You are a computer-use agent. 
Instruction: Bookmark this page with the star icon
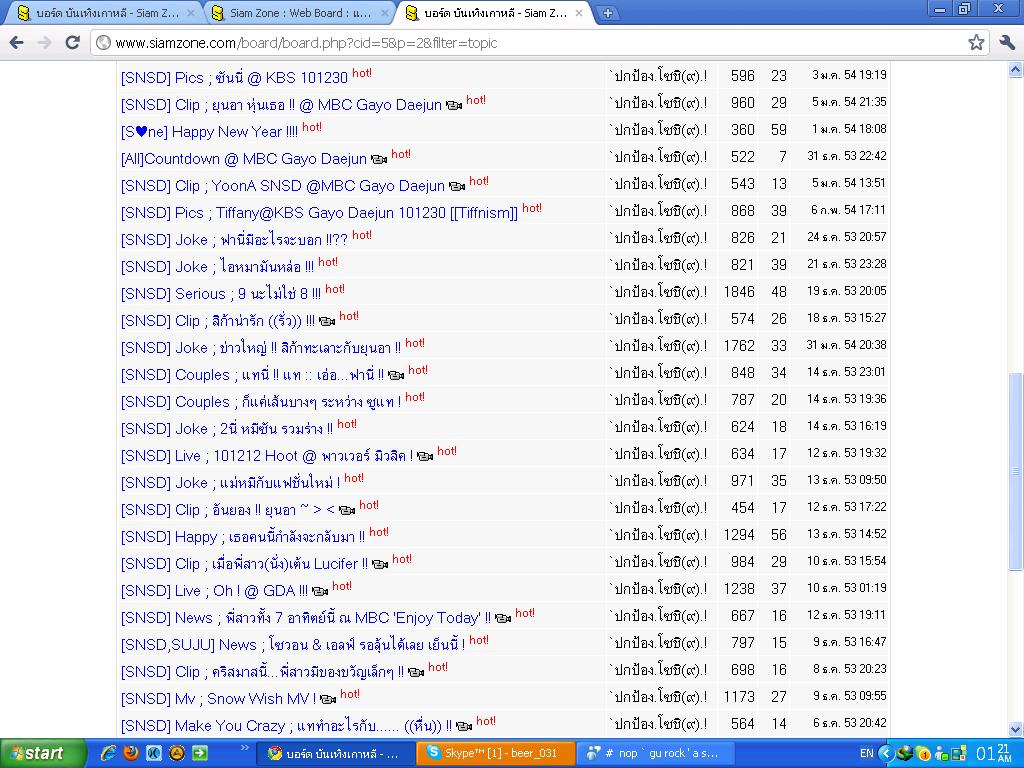(976, 42)
